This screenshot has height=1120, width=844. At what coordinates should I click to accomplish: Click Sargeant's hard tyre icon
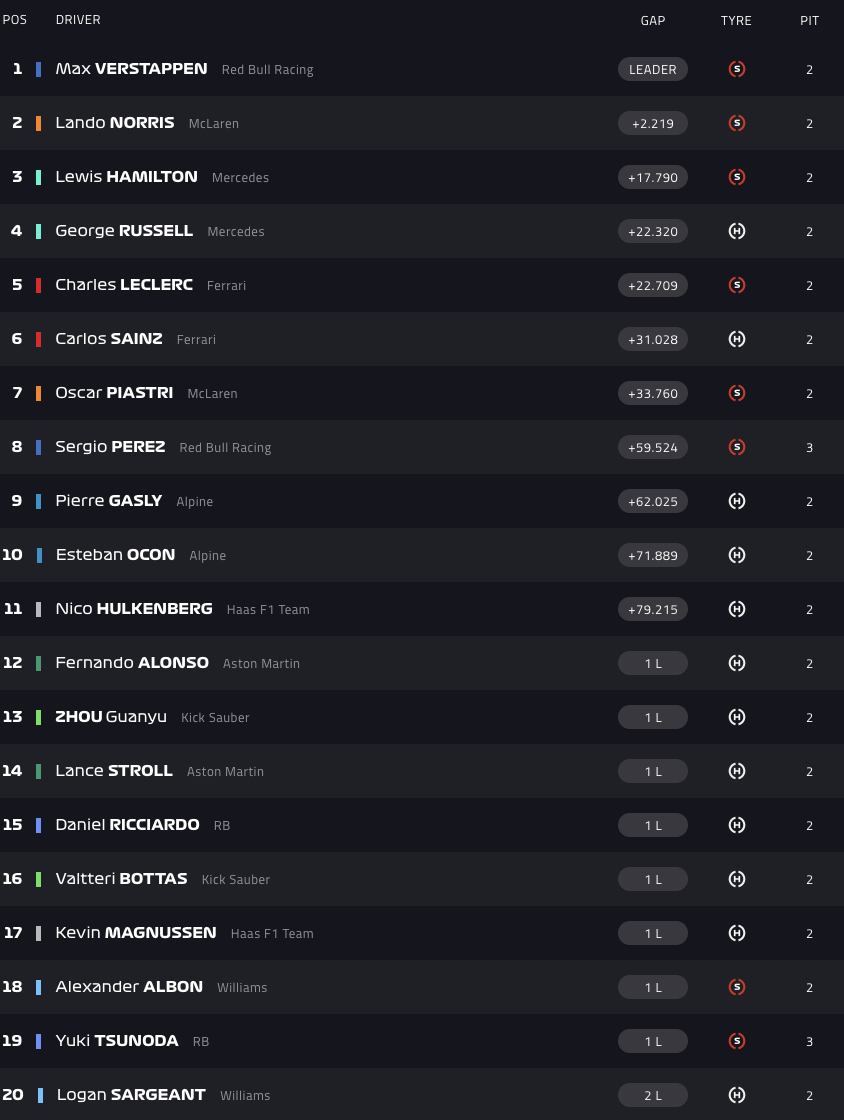point(737,1095)
